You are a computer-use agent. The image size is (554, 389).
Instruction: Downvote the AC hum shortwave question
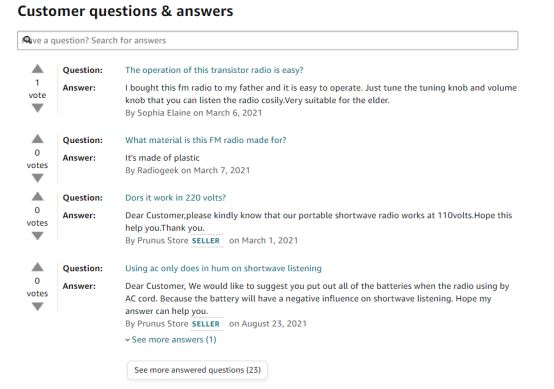click(x=37, y=306)
